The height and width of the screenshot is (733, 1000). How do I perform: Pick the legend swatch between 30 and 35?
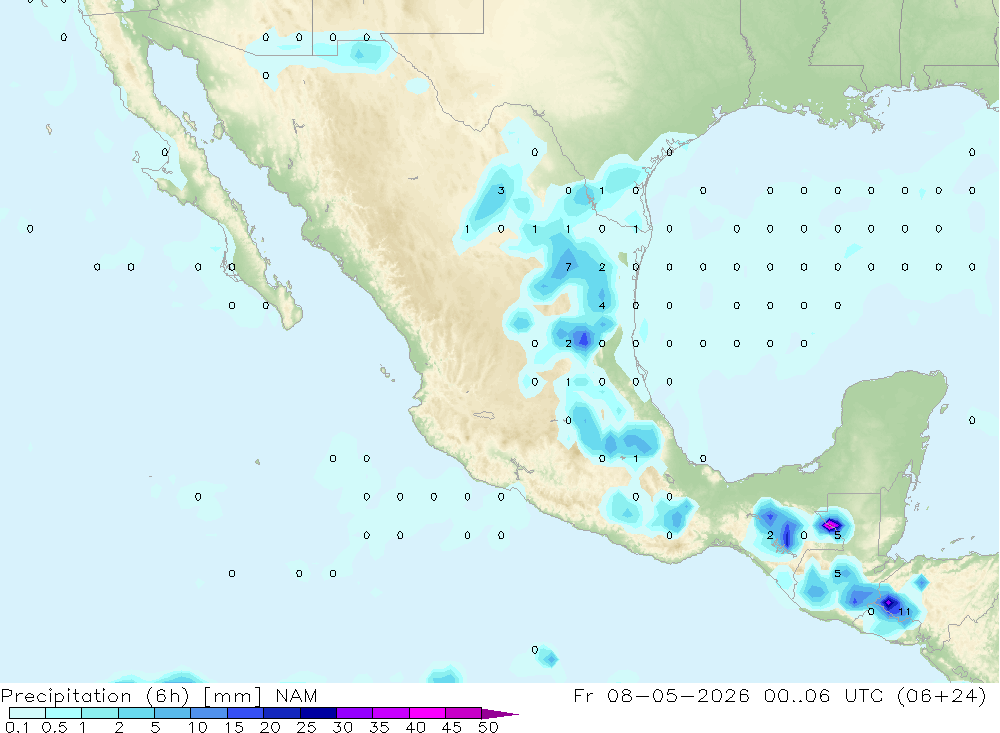click(x=355, y=713)
